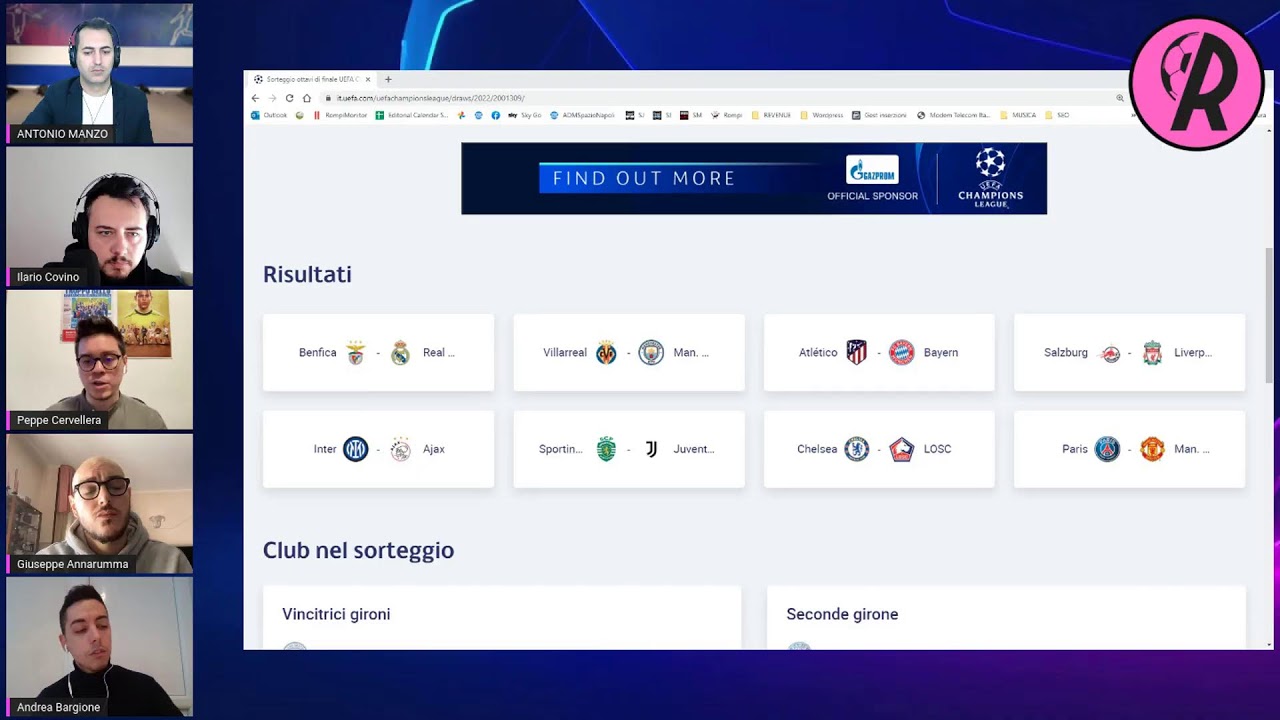This screenshot has height=720, width=1280.
Task: Click the Juventus crest
Action: [x=651, y=449]
